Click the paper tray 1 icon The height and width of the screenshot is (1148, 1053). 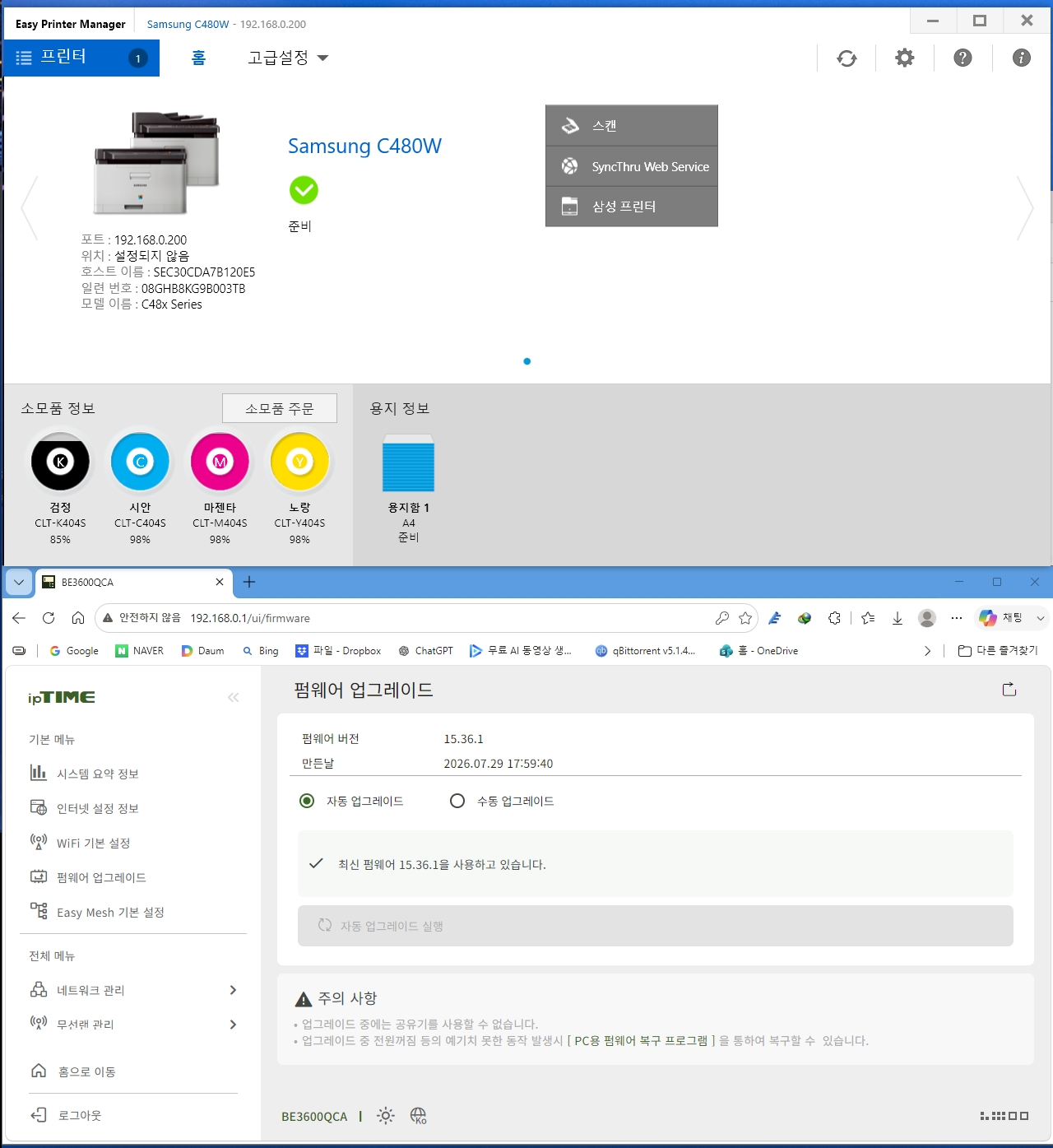click(408, 463)
